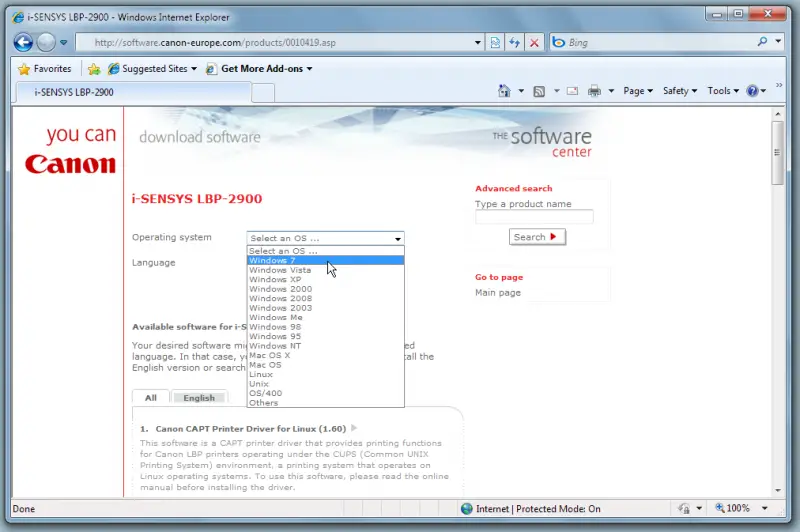This screenshot has width=800, height=532.
Task: Select Others in the OS dropdown
Action: pos(326,403)
